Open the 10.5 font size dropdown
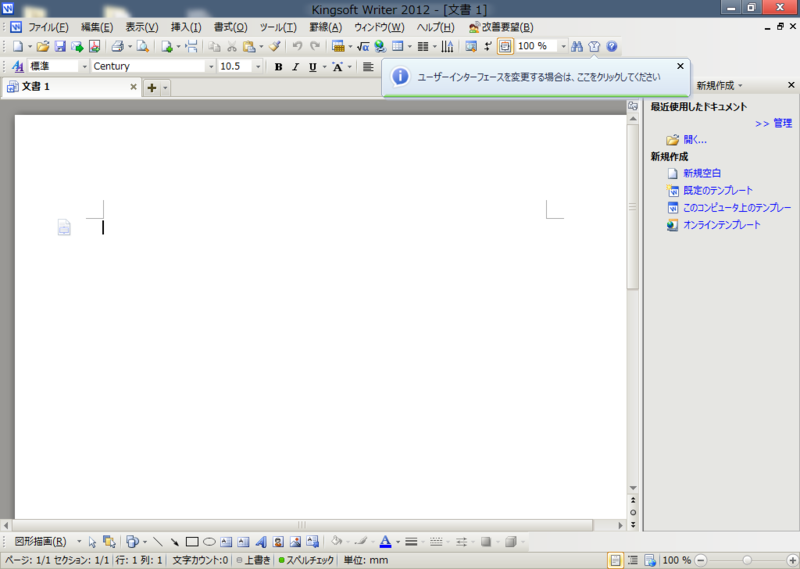This screenshot has width=800, height=569. [x=258, y=67]
